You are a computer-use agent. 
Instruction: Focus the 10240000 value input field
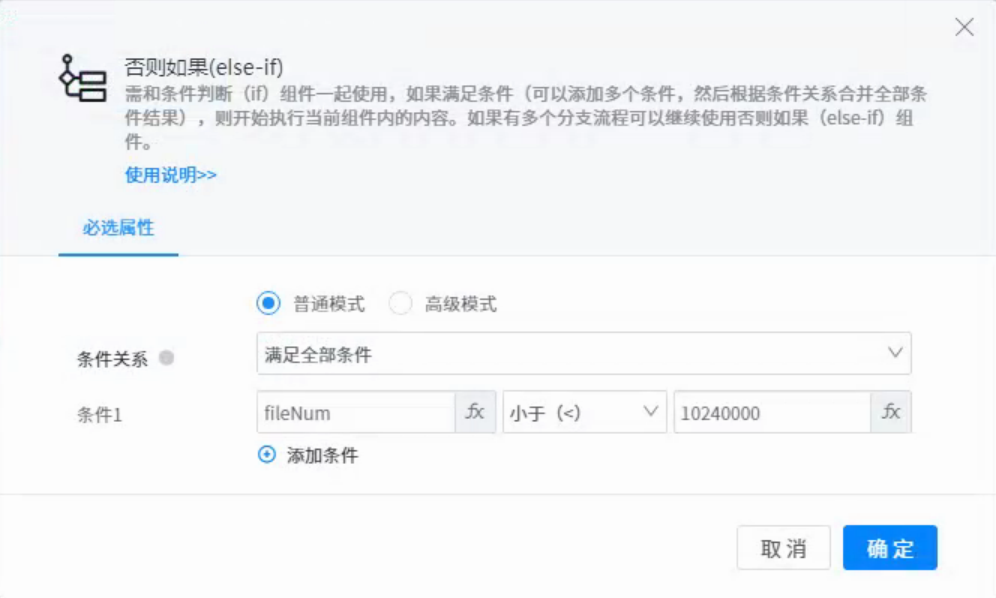(771, 412)
